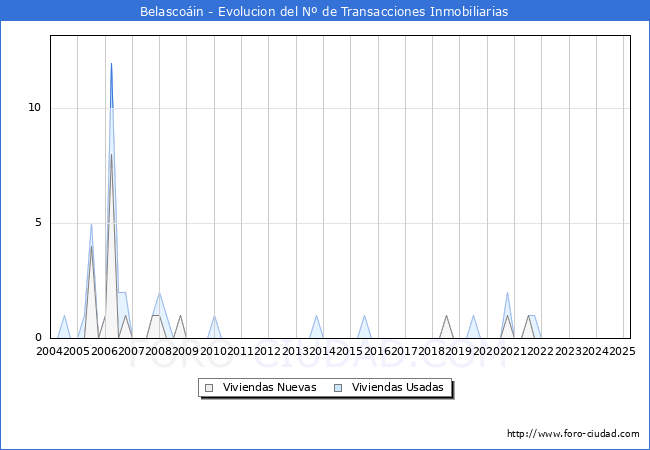
Task: Click the 2014 x-axis label
Action: [x=323, y=351]
